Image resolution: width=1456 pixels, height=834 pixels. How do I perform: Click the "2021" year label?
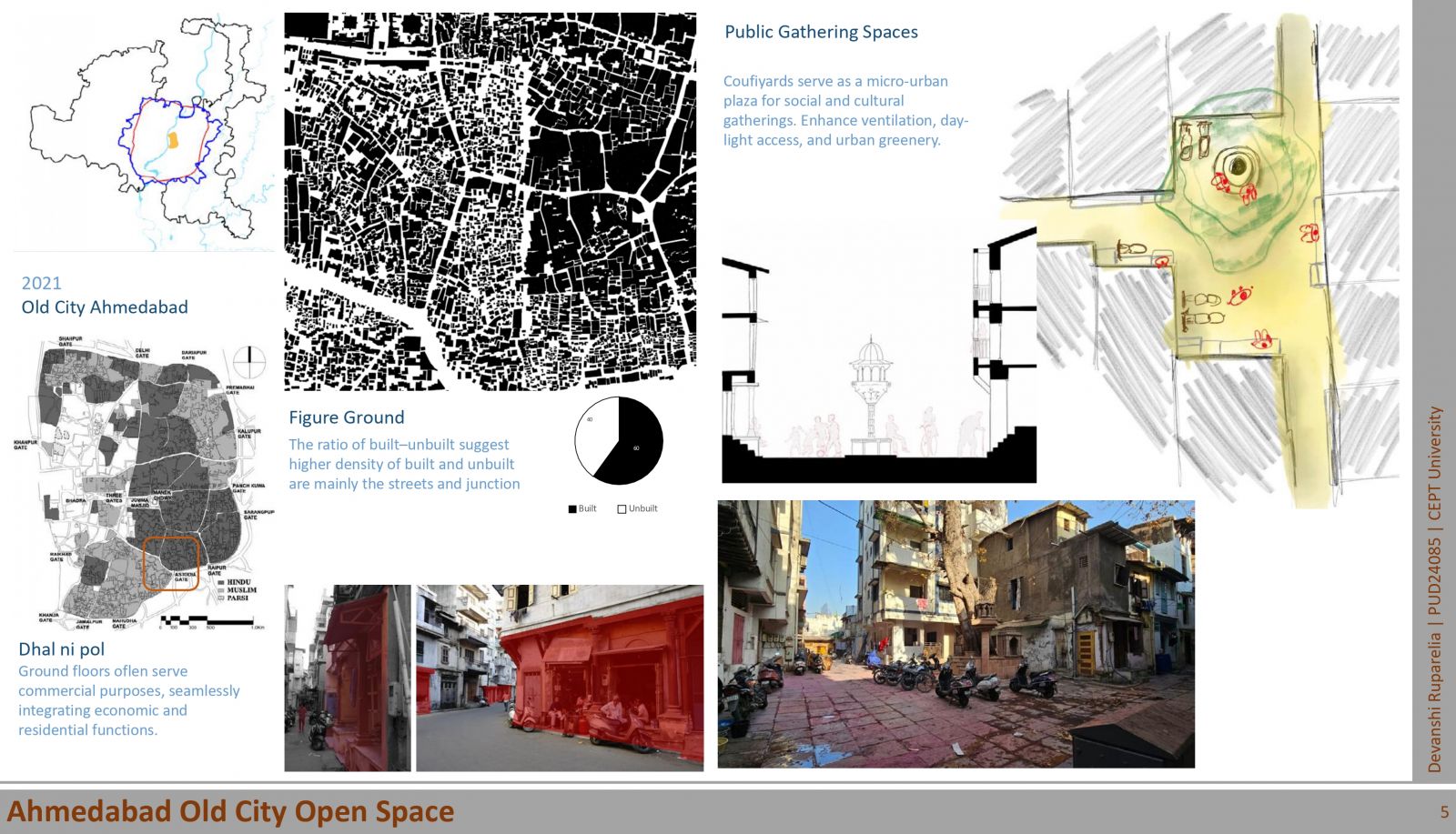(42, 283)
